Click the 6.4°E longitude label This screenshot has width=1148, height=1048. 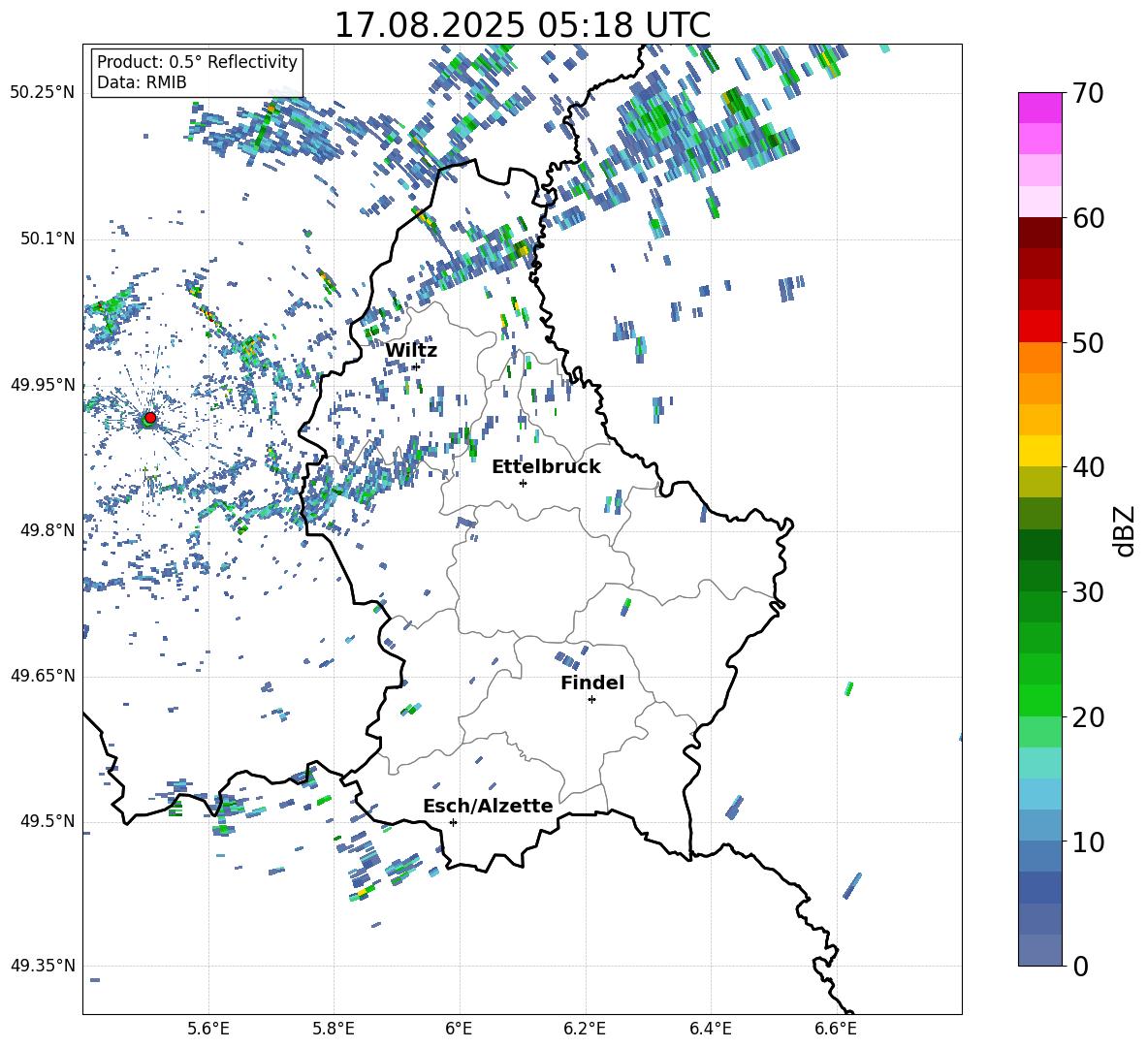click(710, 1029)
